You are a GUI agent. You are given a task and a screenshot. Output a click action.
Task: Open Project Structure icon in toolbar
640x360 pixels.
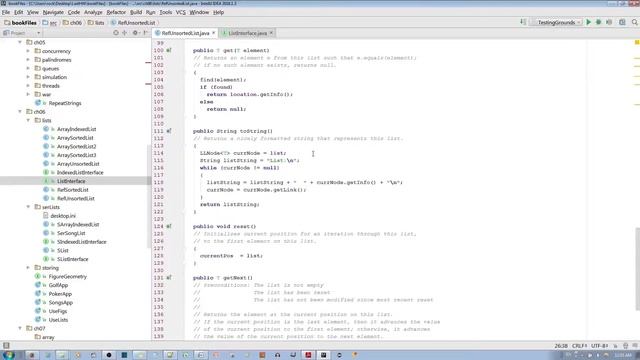click(x=622, y=22)
